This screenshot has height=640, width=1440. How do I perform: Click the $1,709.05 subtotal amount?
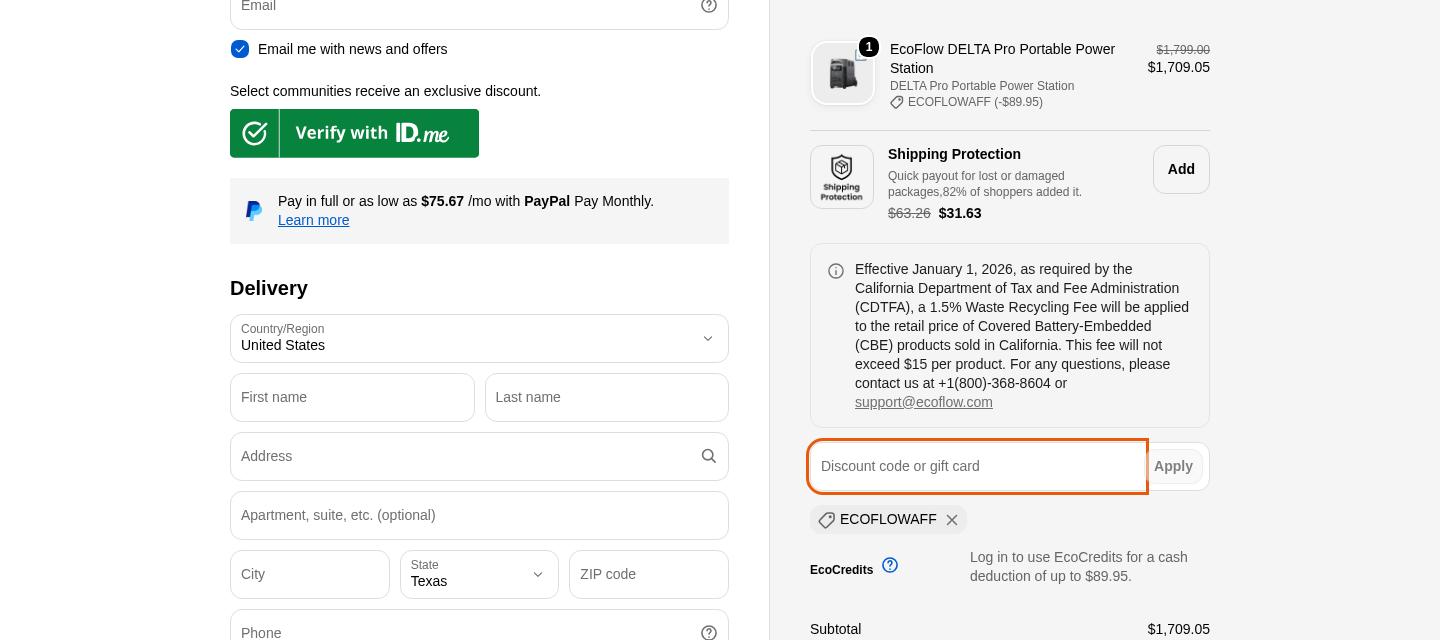tap(1179, 629)
